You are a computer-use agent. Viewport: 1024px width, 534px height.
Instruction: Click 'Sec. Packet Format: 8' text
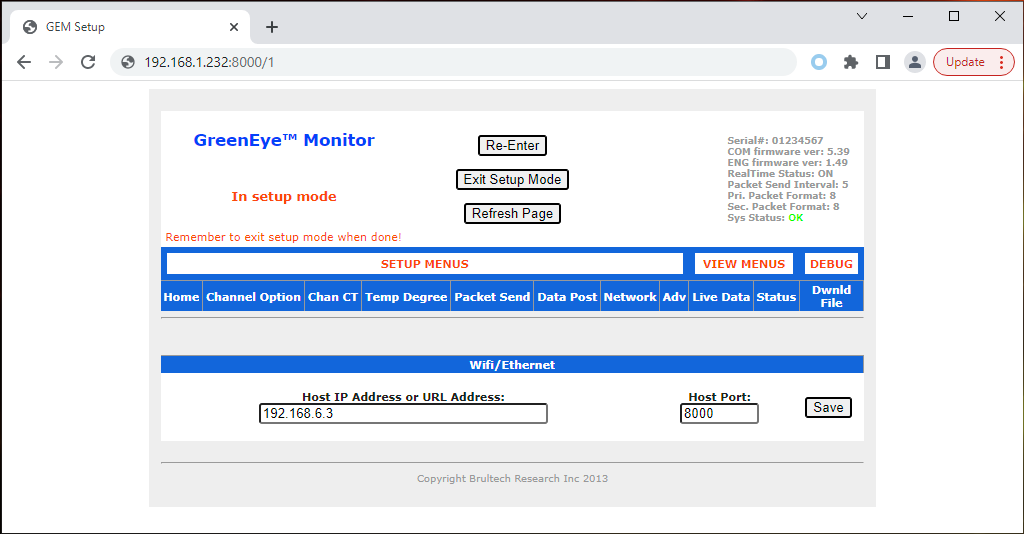coord(783,206)
